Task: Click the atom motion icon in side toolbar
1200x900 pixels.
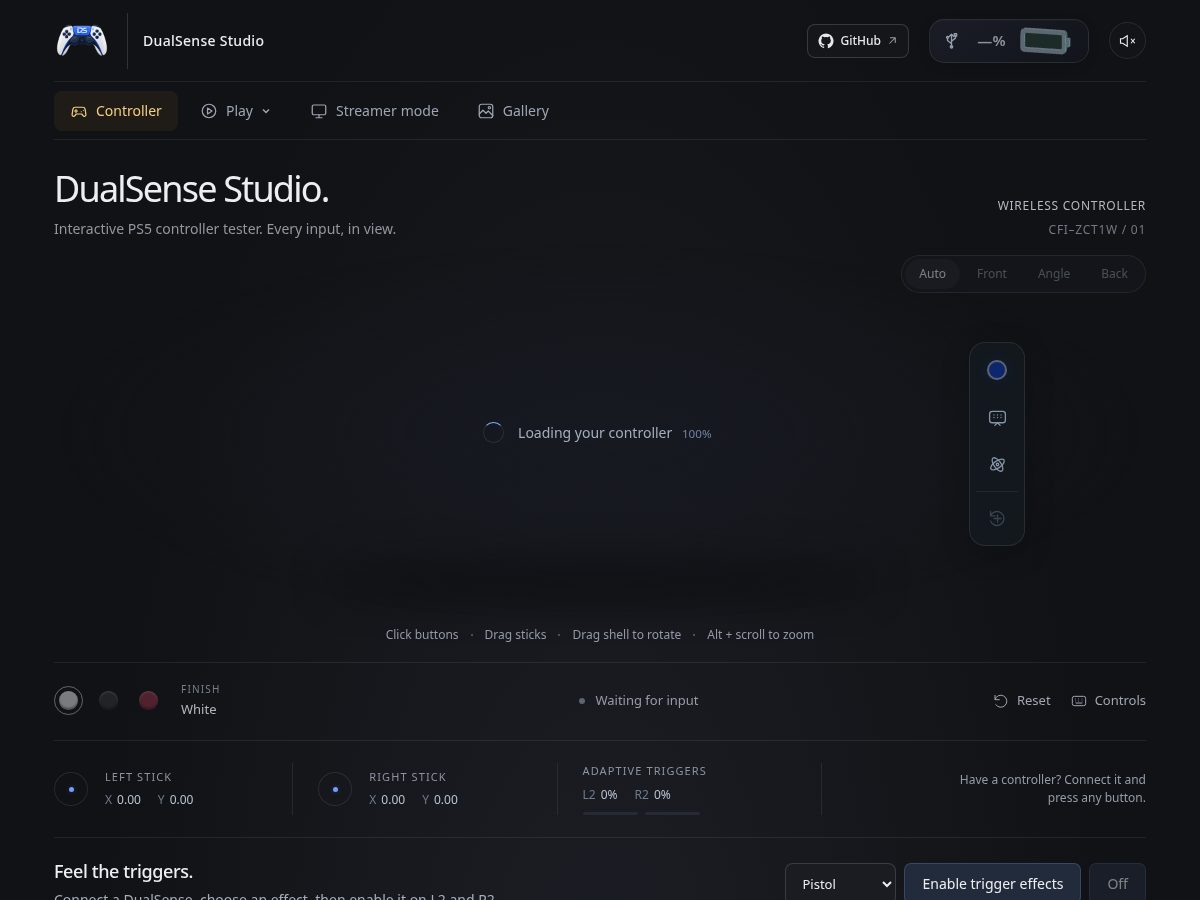Action: pos(997,464)
